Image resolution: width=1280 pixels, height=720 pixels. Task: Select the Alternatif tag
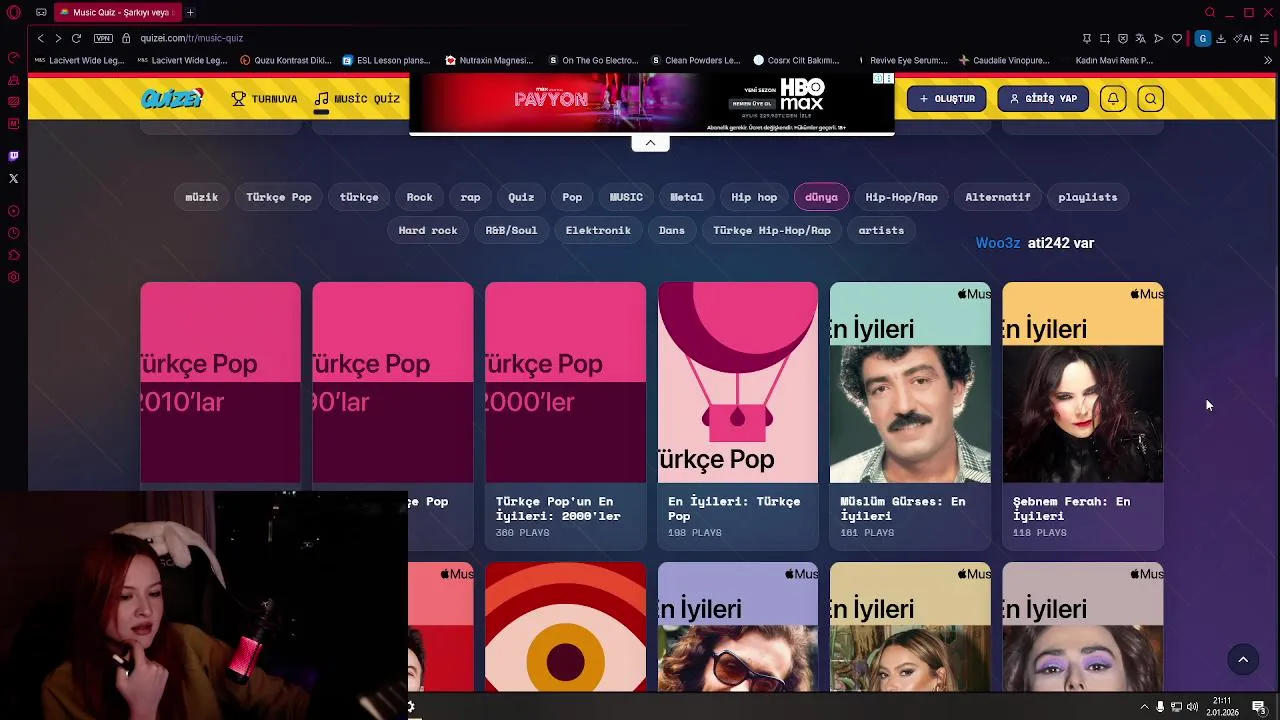click(x=997, y=197)
